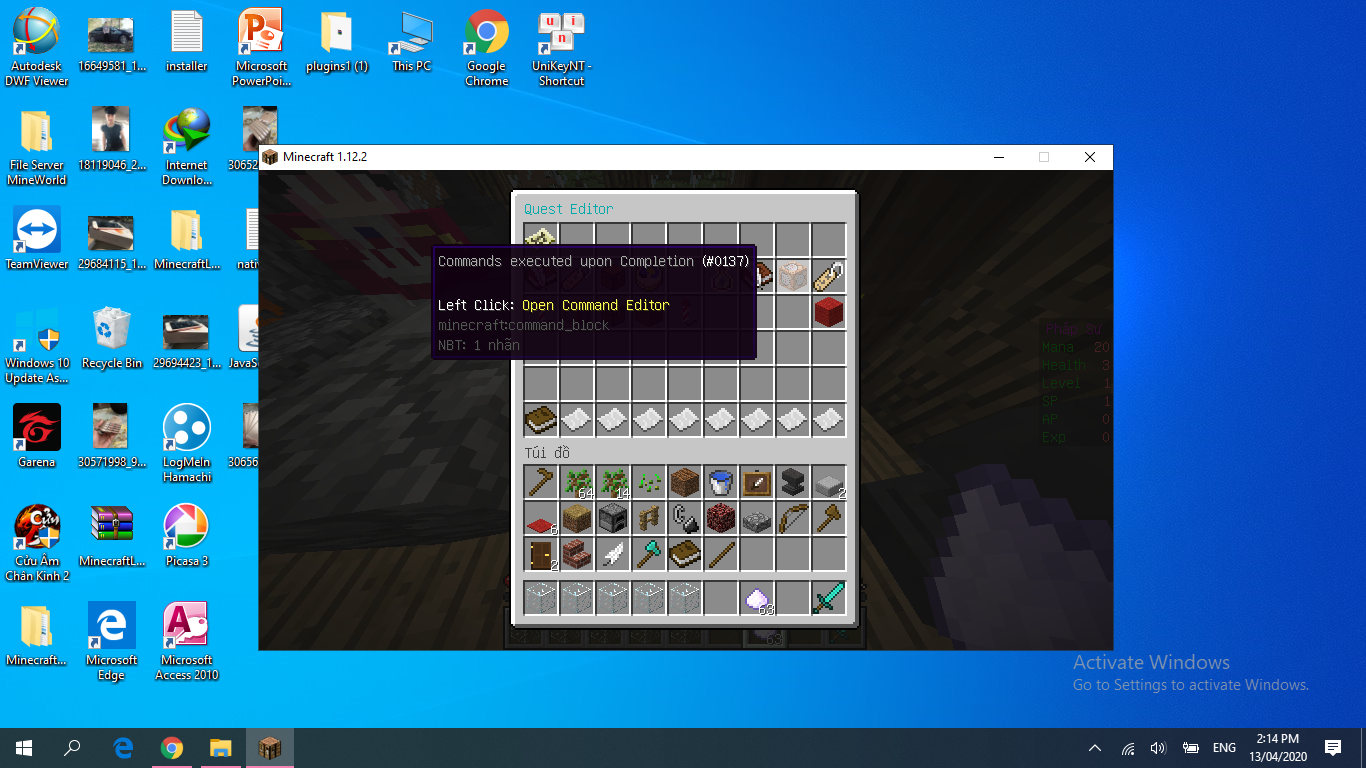The image size is (1366, 768).
Task: Select Google Chrome desktop shortcut
Action: (487, 47)
